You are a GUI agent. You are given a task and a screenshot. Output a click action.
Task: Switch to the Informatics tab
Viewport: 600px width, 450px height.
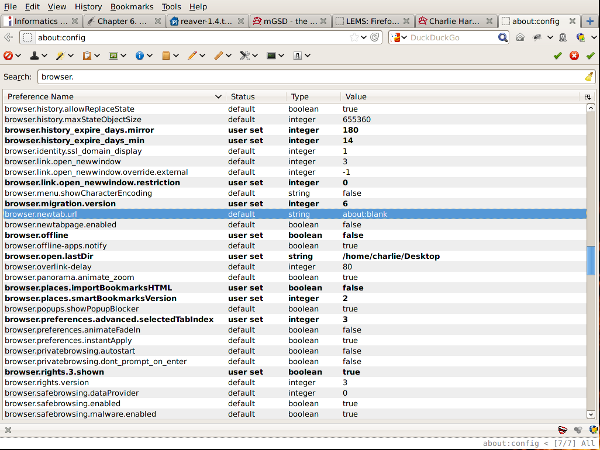[41, 21]
